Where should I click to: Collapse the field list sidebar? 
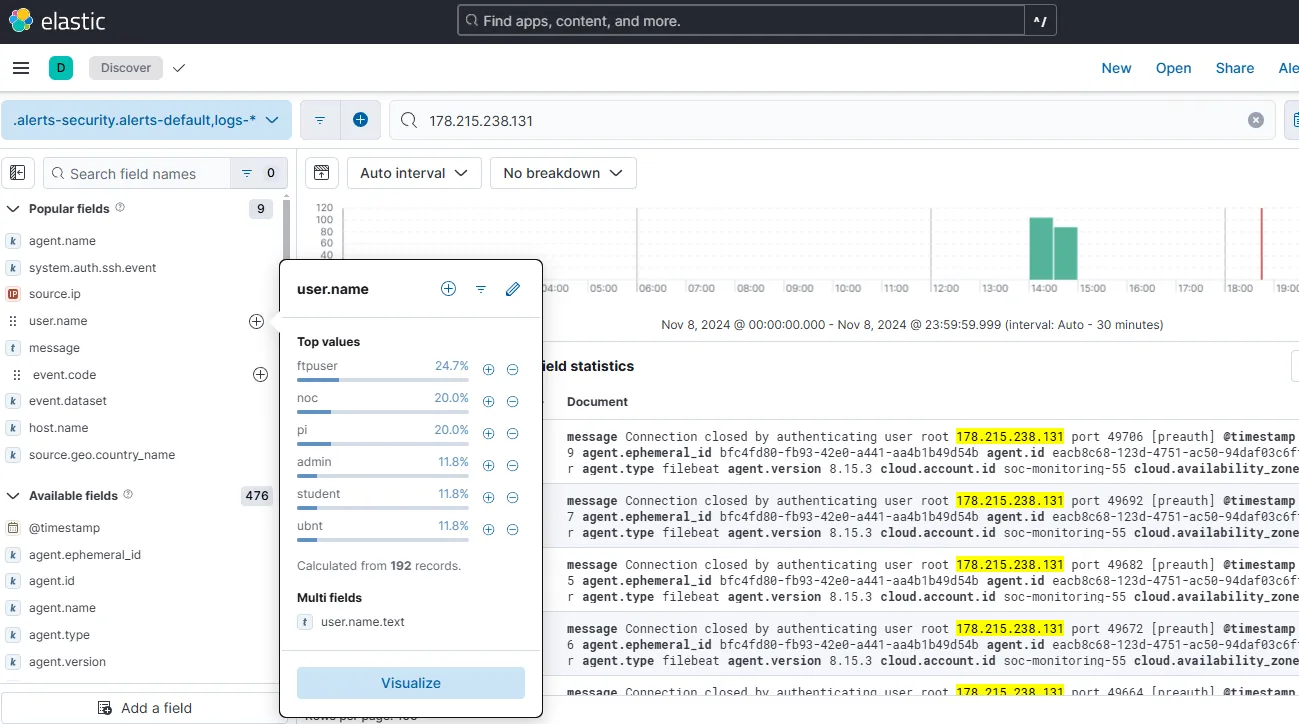18,173
